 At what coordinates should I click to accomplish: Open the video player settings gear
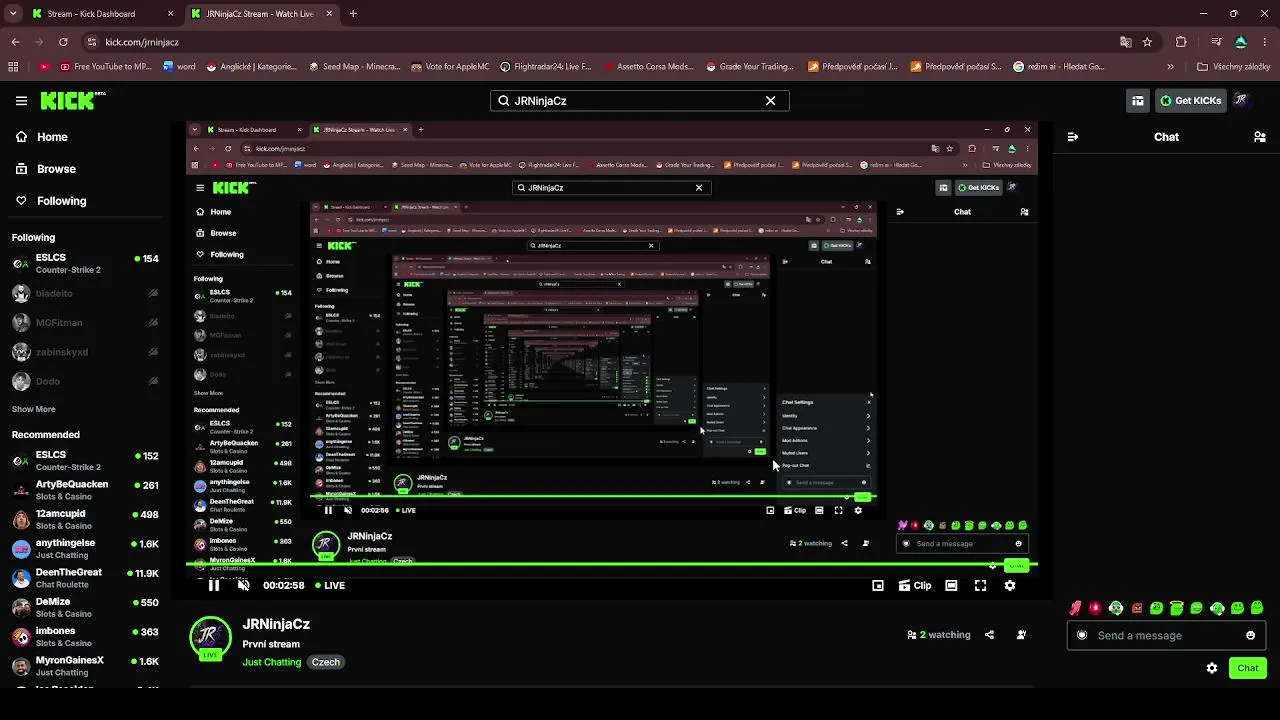point(1010,586)
